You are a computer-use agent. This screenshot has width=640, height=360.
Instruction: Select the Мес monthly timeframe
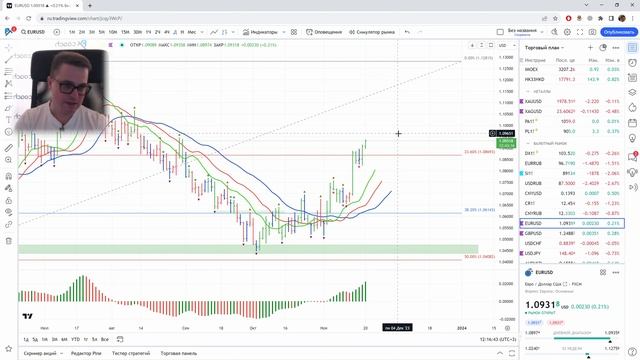coord(191,32)
